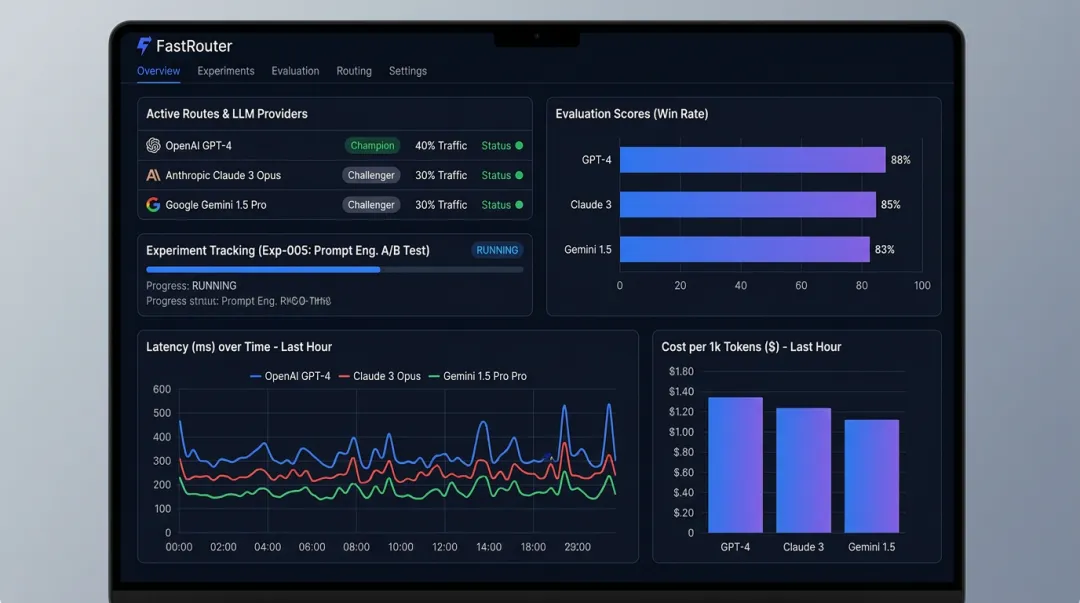Click the $1.80 label on cost axis
The width and height of the screenshot is (1080, 603).
point(681,371)
